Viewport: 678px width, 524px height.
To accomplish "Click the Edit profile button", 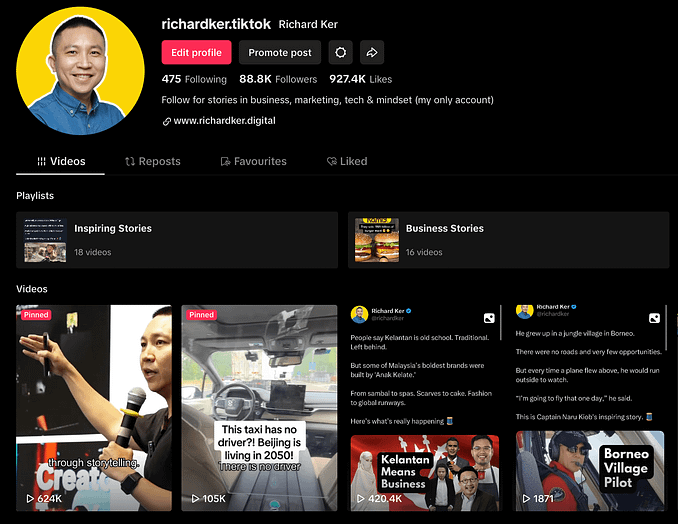I will pos(196,52).
